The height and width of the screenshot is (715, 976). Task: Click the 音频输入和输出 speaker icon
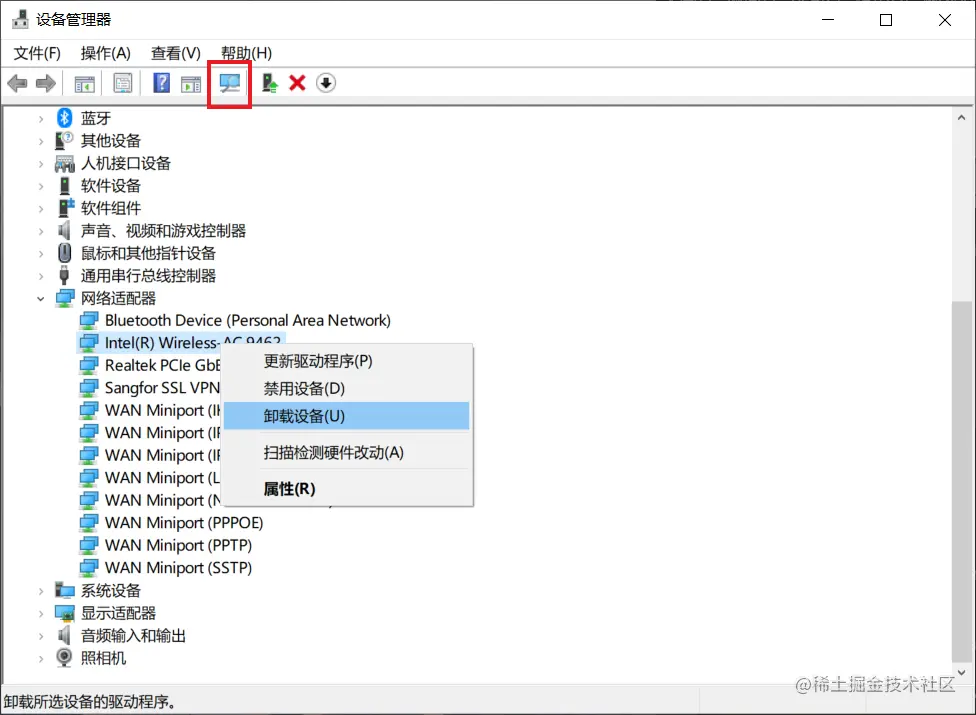tap(64, 635)
